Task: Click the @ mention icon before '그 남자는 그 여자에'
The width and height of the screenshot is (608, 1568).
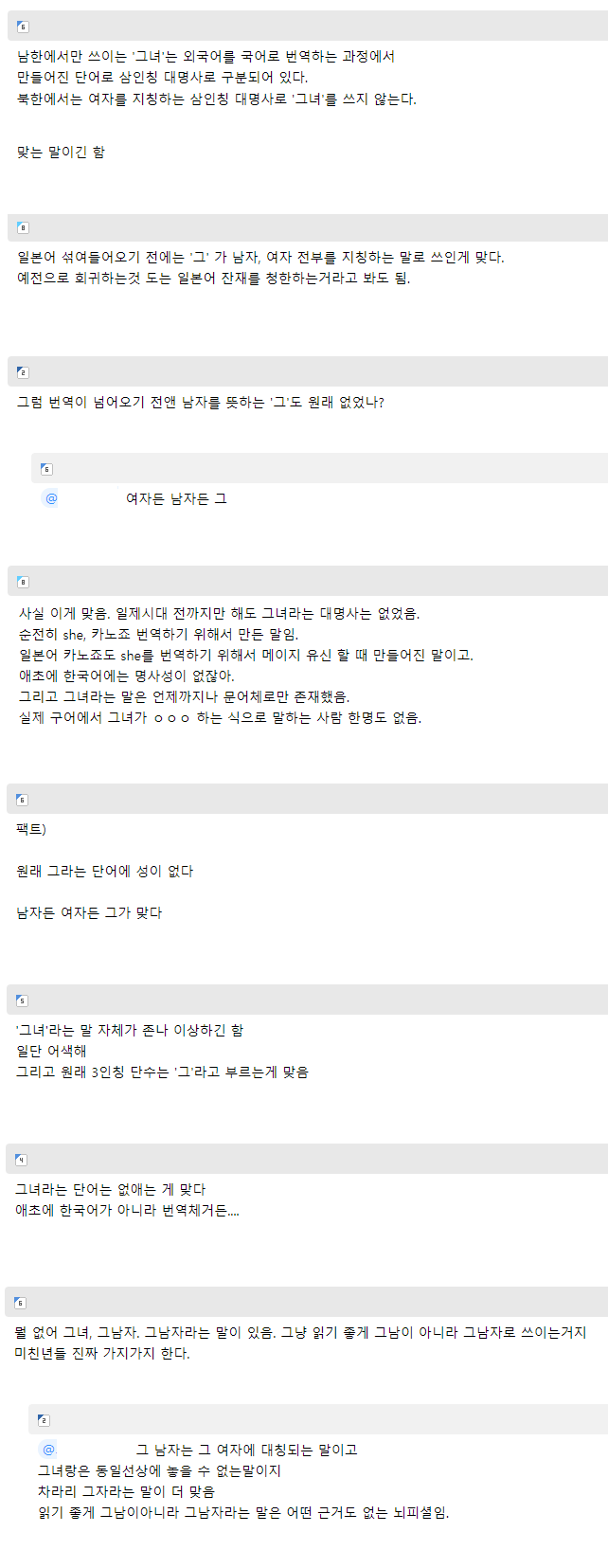Action: [x=48, y=1450]
